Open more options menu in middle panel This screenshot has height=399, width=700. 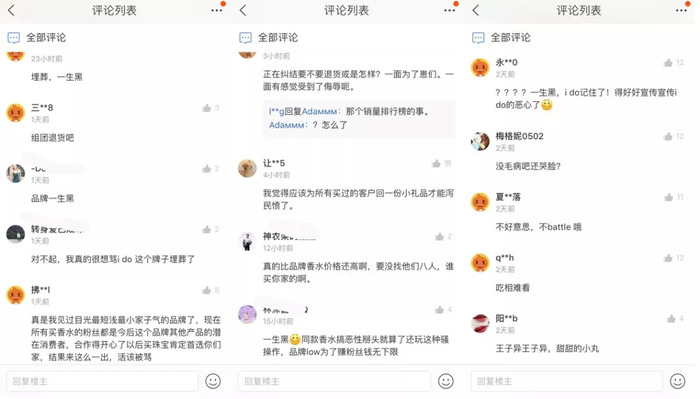449,10
